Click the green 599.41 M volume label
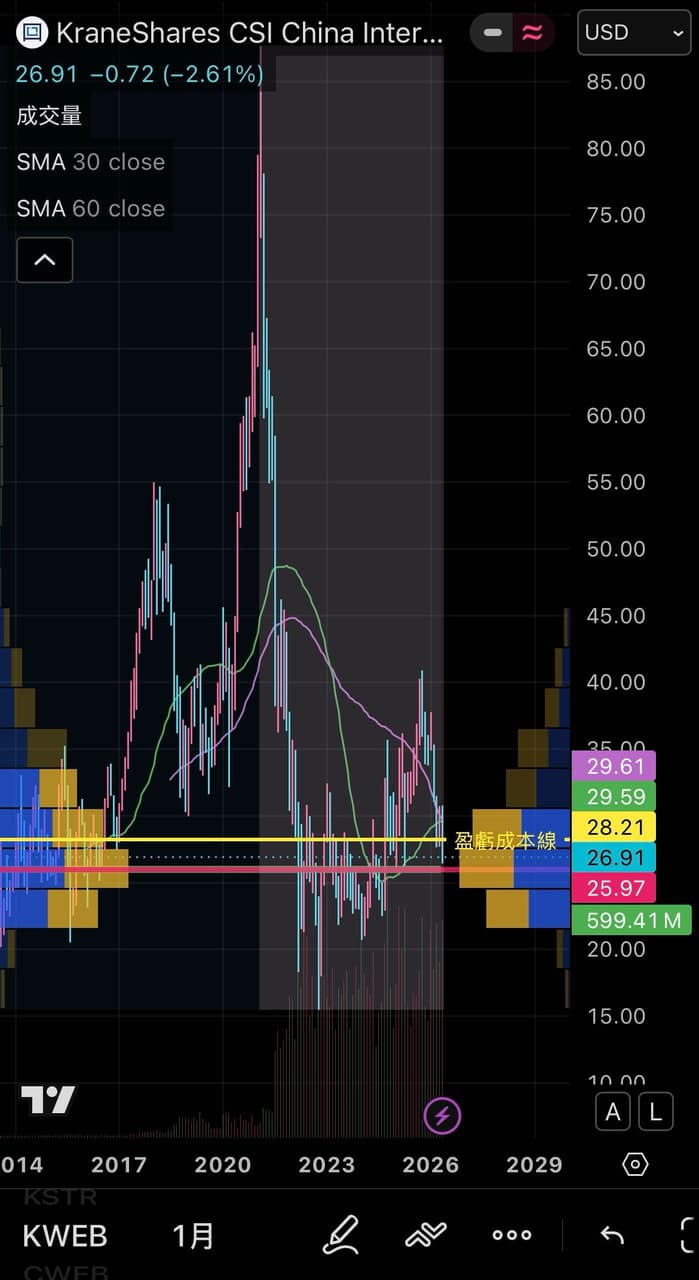Viewport: 699px width, 1280px height. click(632, 919)
